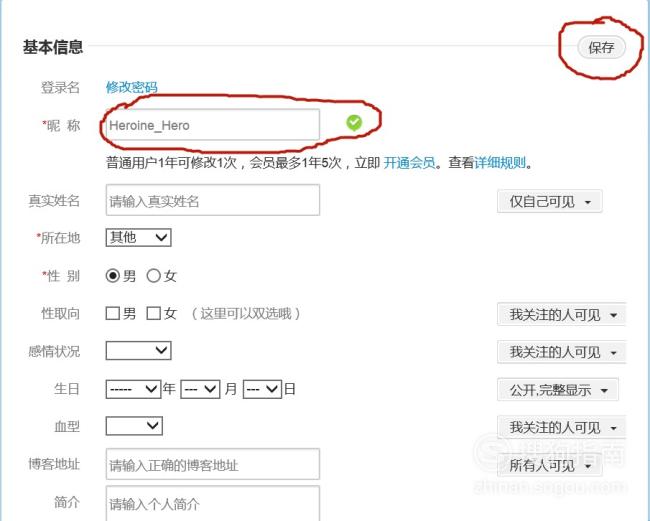Click the 基本信息 section heading

[x=53, y=47]
